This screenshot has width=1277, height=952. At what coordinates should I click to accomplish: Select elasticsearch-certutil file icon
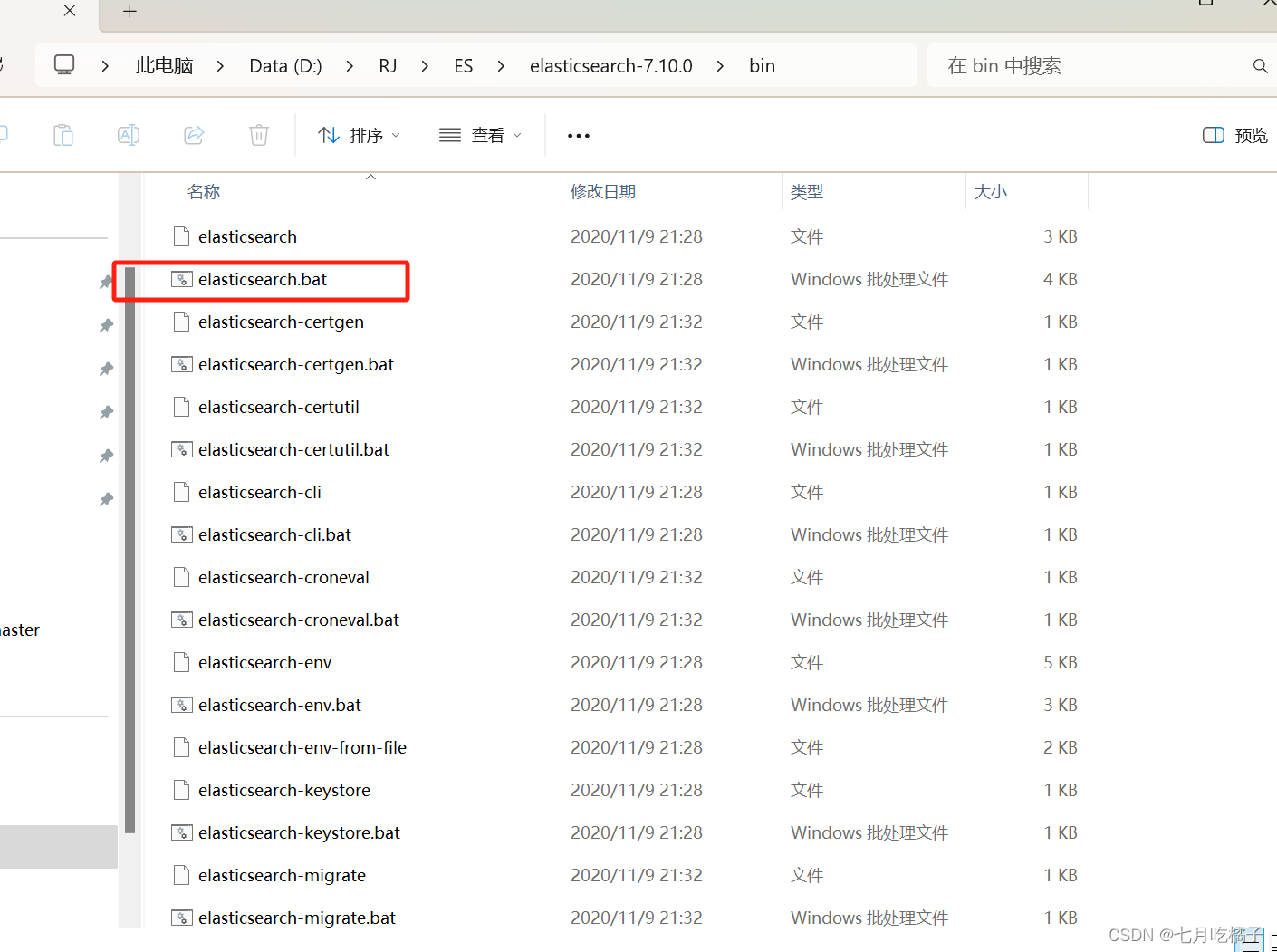click(x=181, y=407)
